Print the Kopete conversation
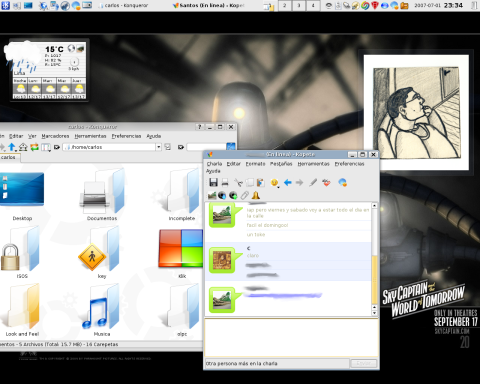Screen dimensions: 480x384 point(225,182)
